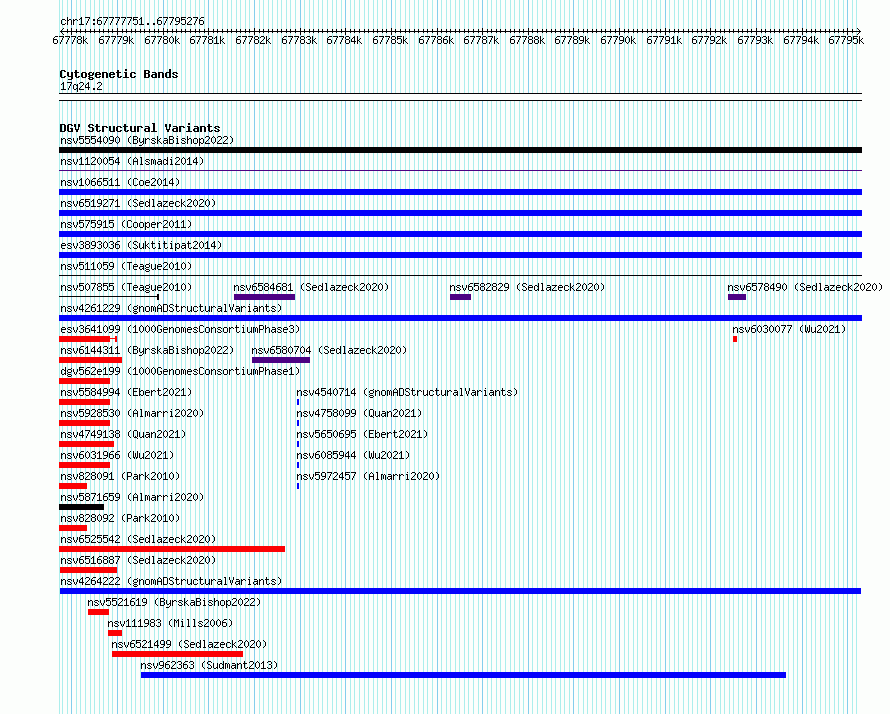Click the chr17:67777751..67795276 coordinate label
Screen dimensions: 890x714
coord(132,22)
